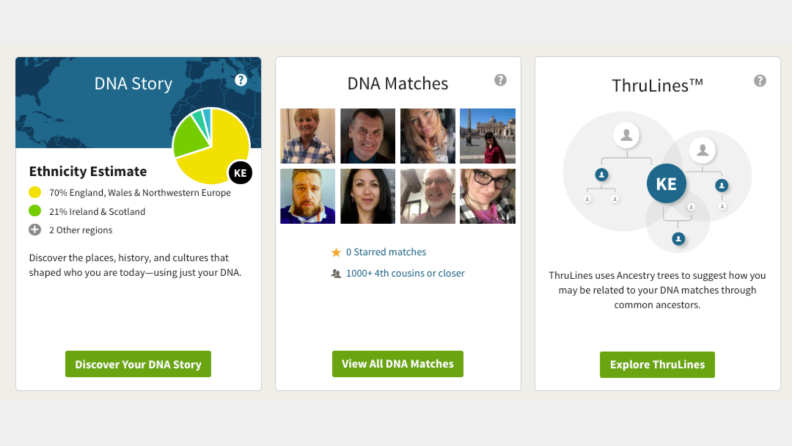
Task: Open 1000+ 4th cousins or closer link
Action: click(405, 273)
